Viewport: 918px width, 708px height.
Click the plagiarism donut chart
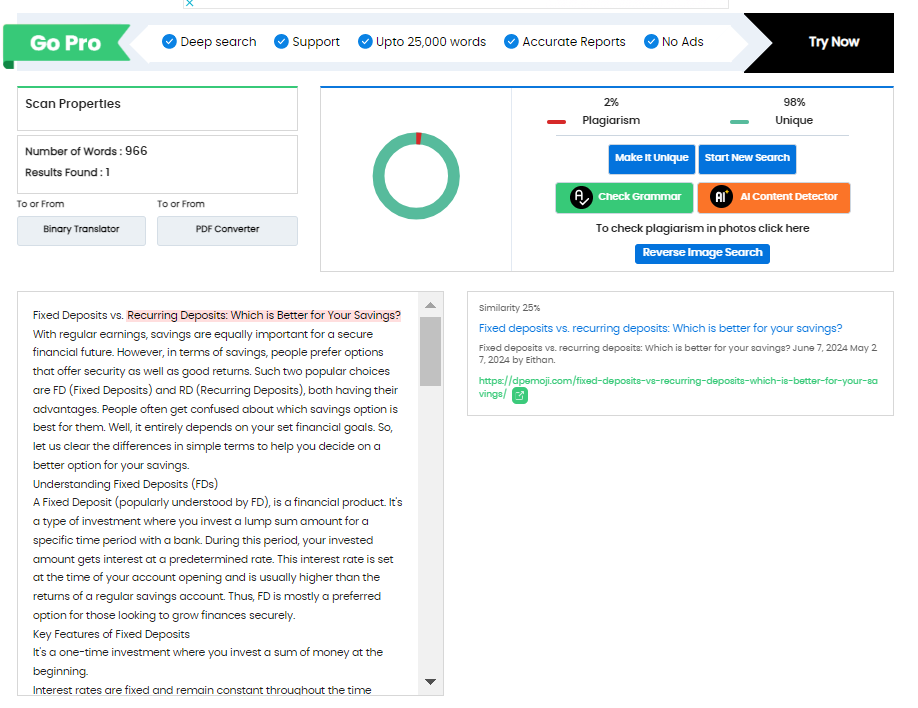click(416, 176)
